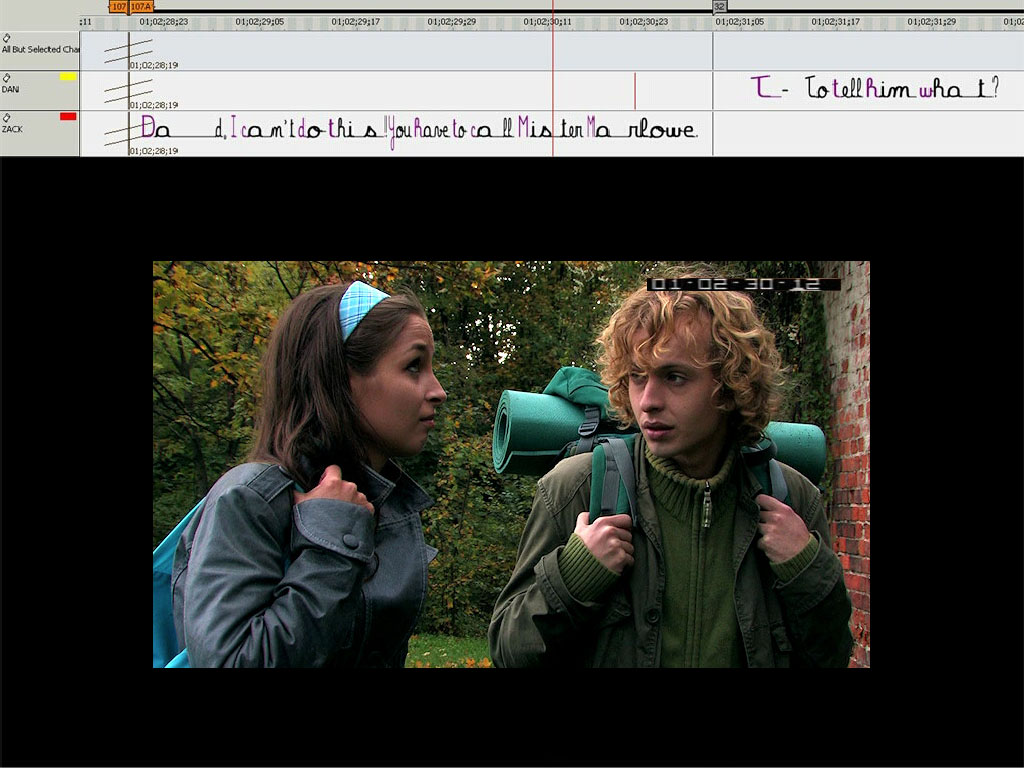Click DANI's yellow color swatch
Screen dimensions: 1024x768
(68, 76)
